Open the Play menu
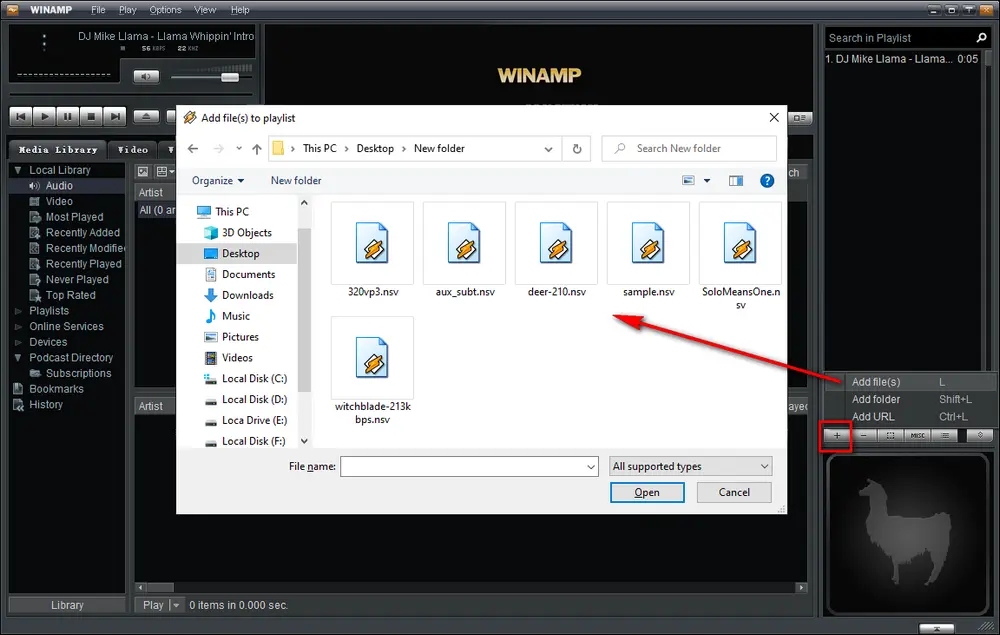Viewport: 1000px width, 635px height. [x=128, y=10]
